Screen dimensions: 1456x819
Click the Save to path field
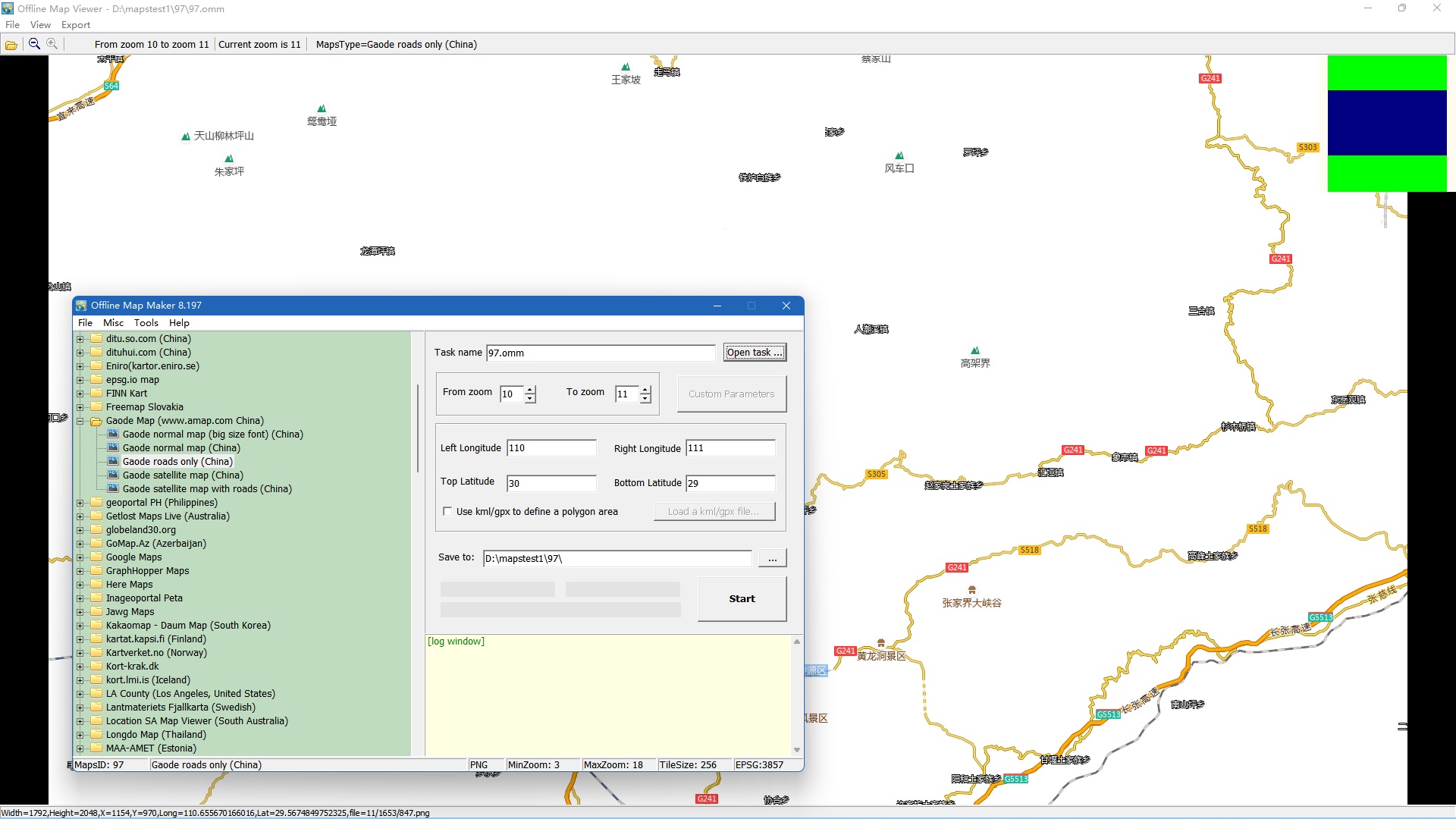pyautogui.click(x=617, y=559)
